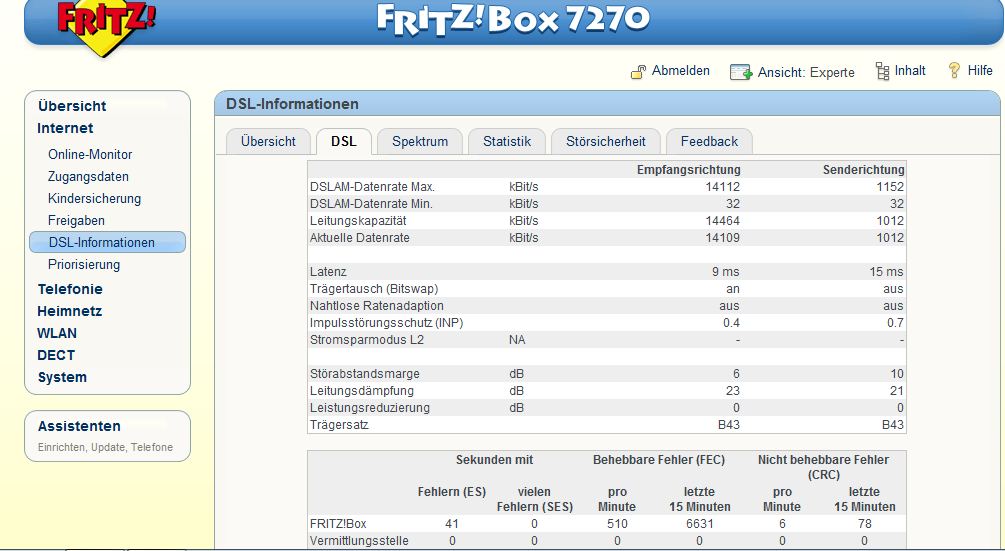1005x551 pixels.
Task: Expand the Telefonie menu section
Action: point(70,289)
